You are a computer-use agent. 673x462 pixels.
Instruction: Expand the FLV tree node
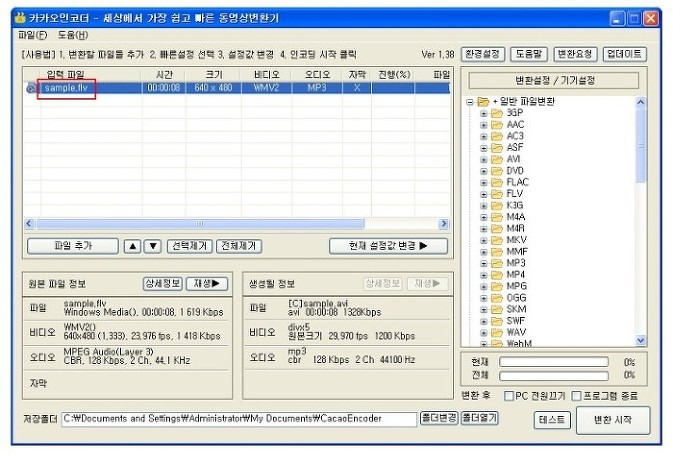pyautogui.click(x=484, y=195)
